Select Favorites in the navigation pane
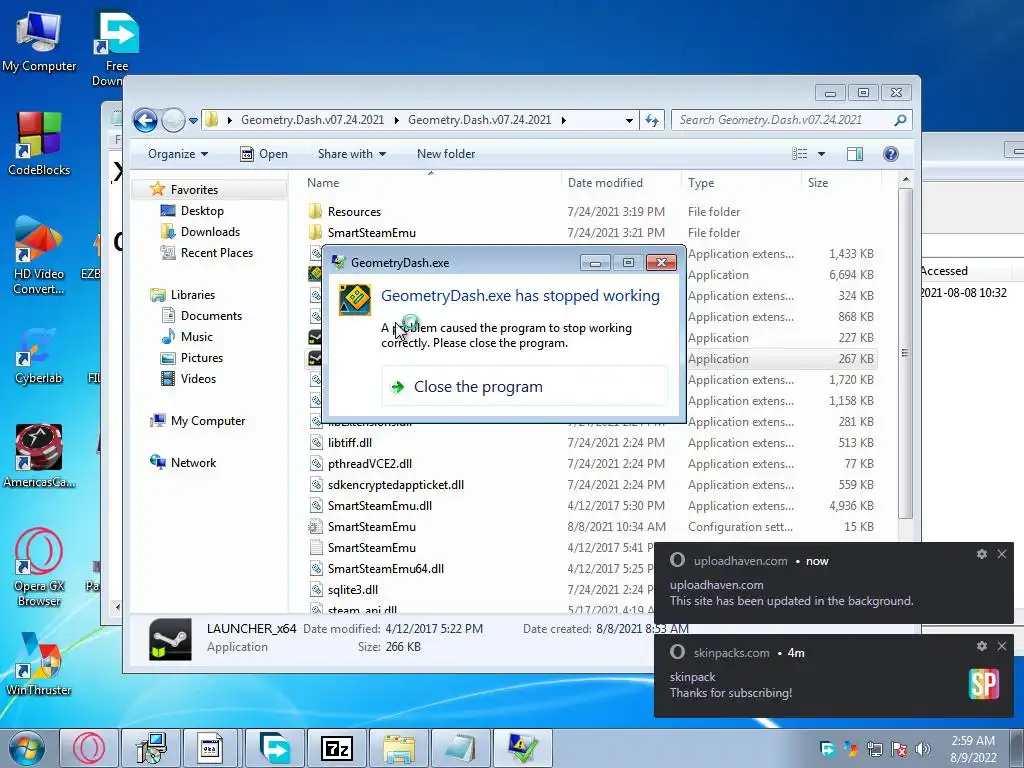Screen dimensions: 1024x768 pos(194,190)
